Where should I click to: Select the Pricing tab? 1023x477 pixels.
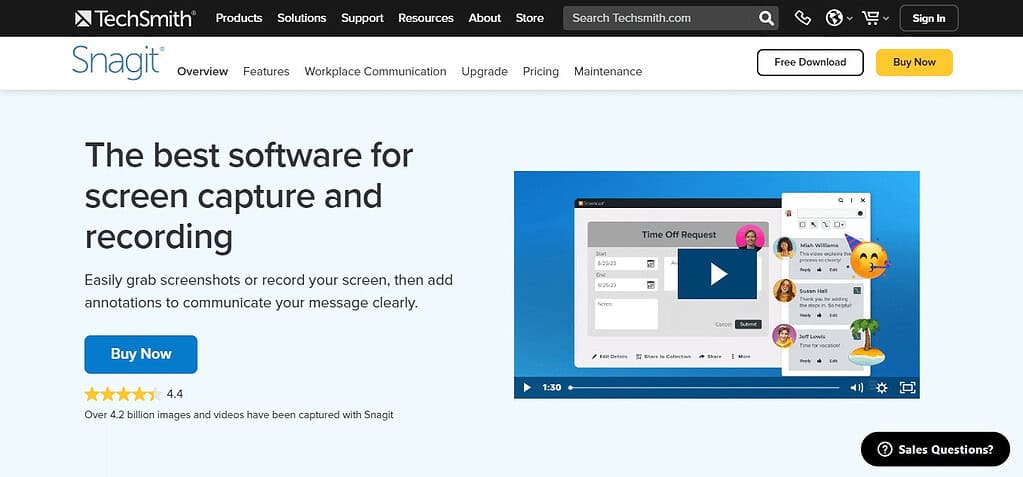click(x=541, y=72)
